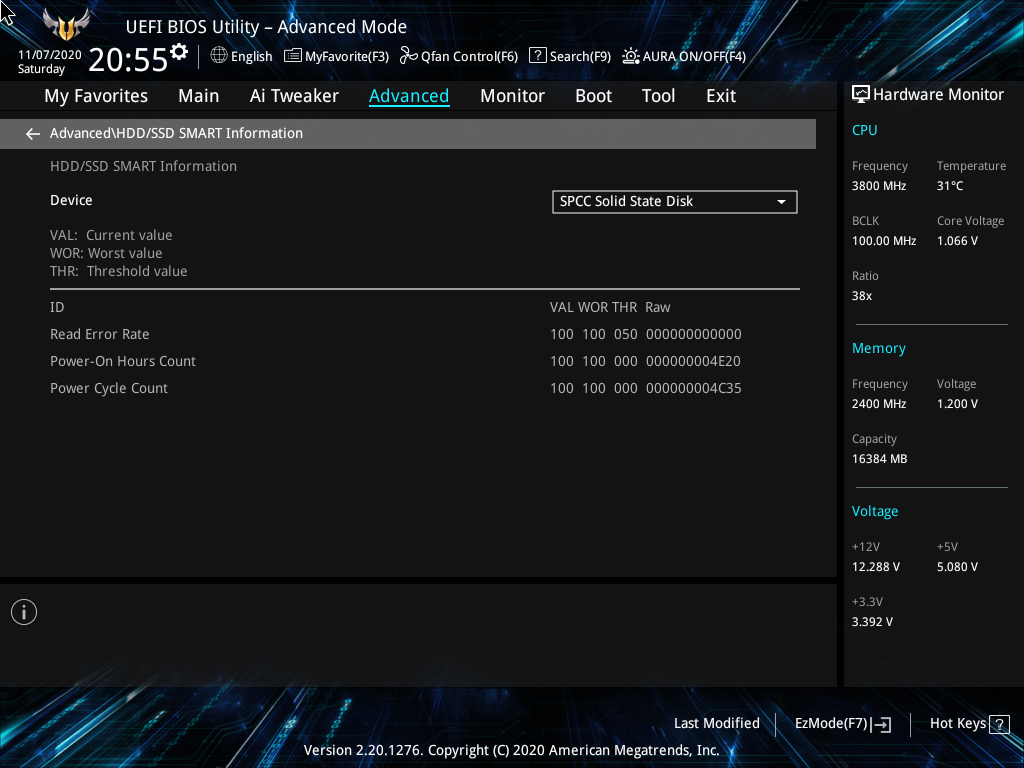Go to the Monitor tab
Screen dimensions: 1024x768
(x=512, y=96)
